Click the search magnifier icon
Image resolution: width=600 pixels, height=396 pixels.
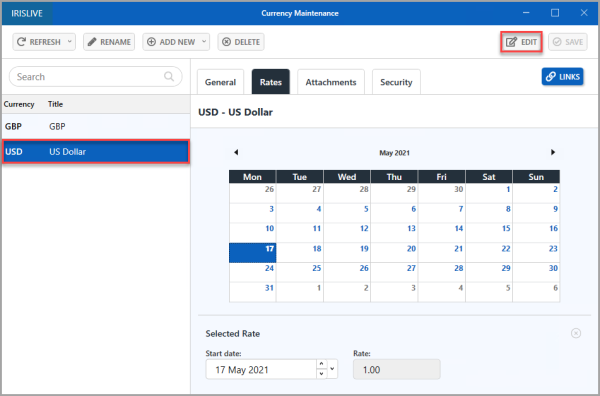point(169,76)
